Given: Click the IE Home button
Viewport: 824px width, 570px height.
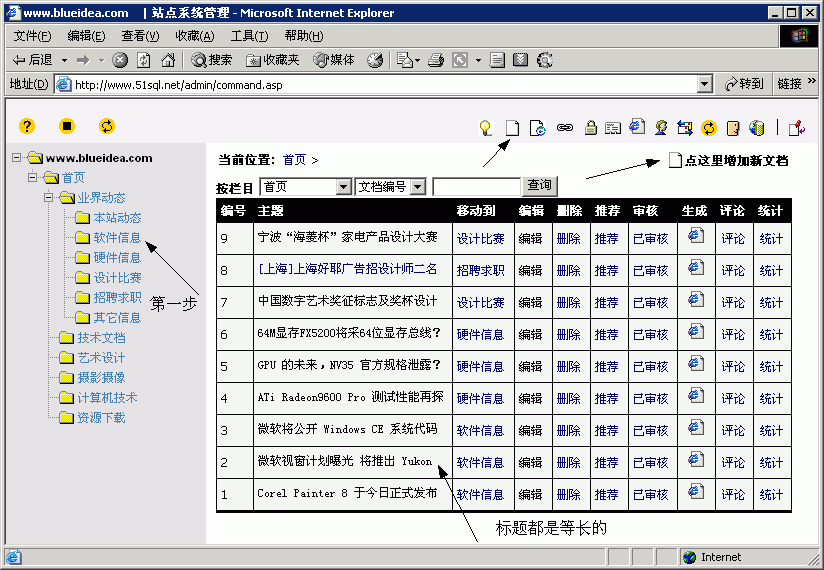Looking at the screenshot, I should [168, 60].
